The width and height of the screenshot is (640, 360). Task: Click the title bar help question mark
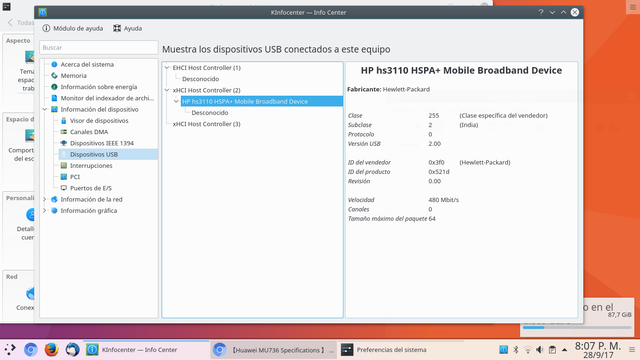541,12
